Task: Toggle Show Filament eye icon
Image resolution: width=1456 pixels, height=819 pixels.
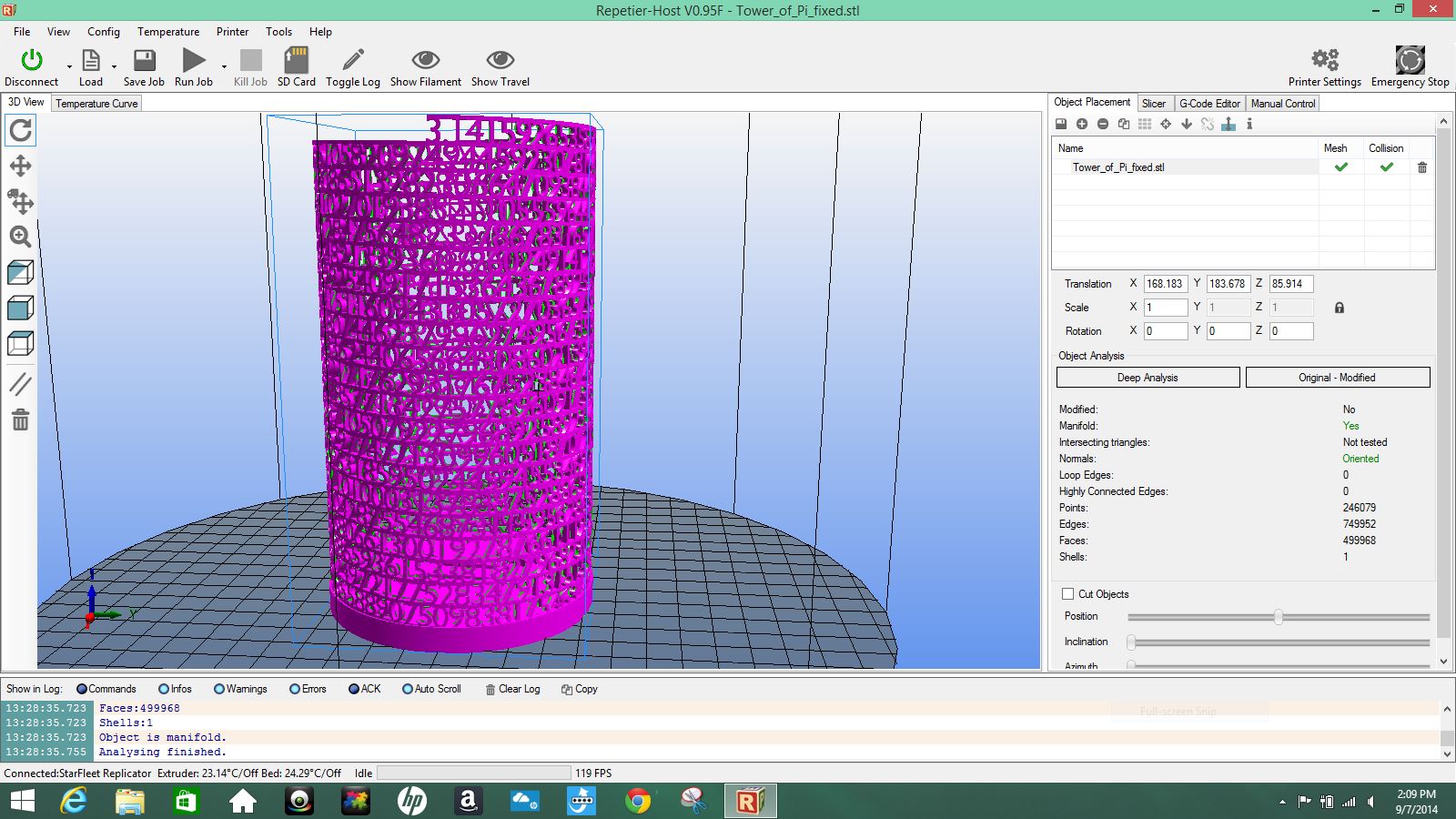Action: (425, 61)
